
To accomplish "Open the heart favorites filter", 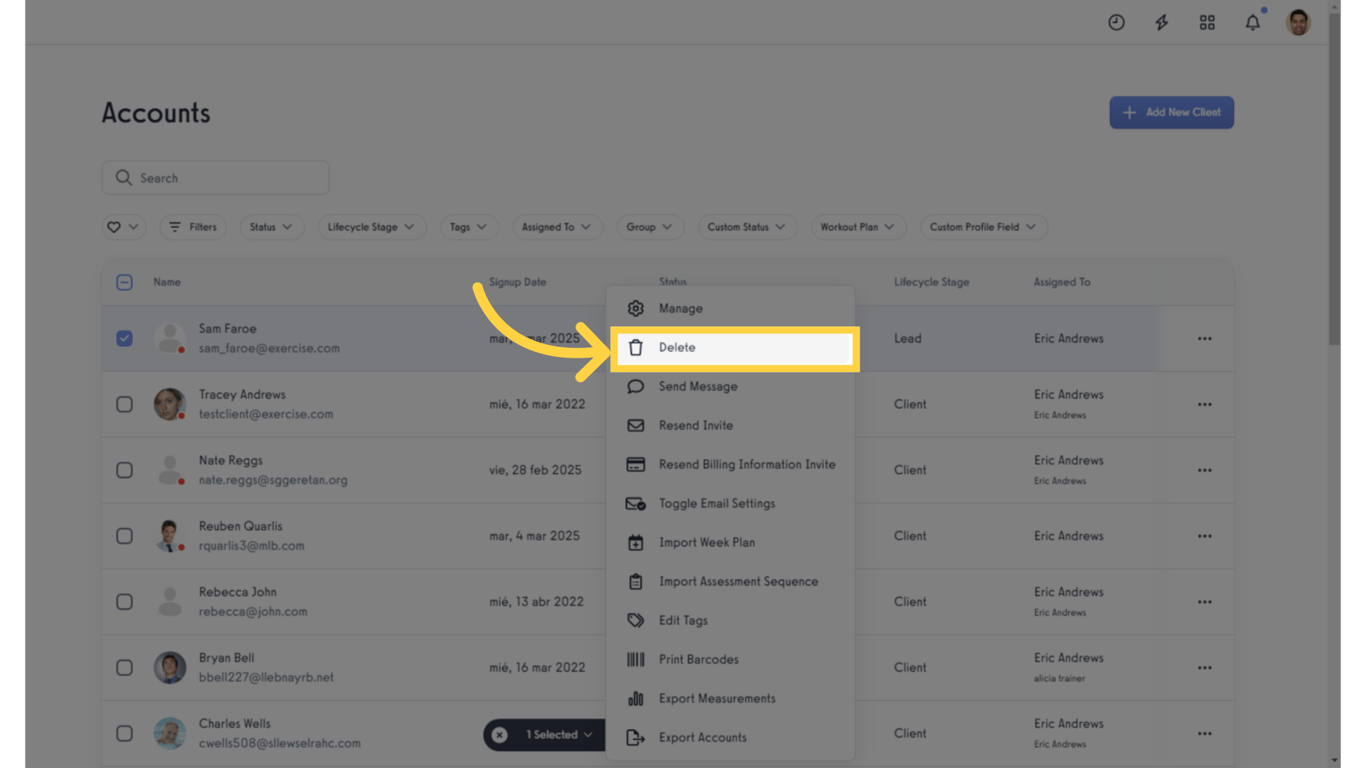I will (x=123, y=227).
